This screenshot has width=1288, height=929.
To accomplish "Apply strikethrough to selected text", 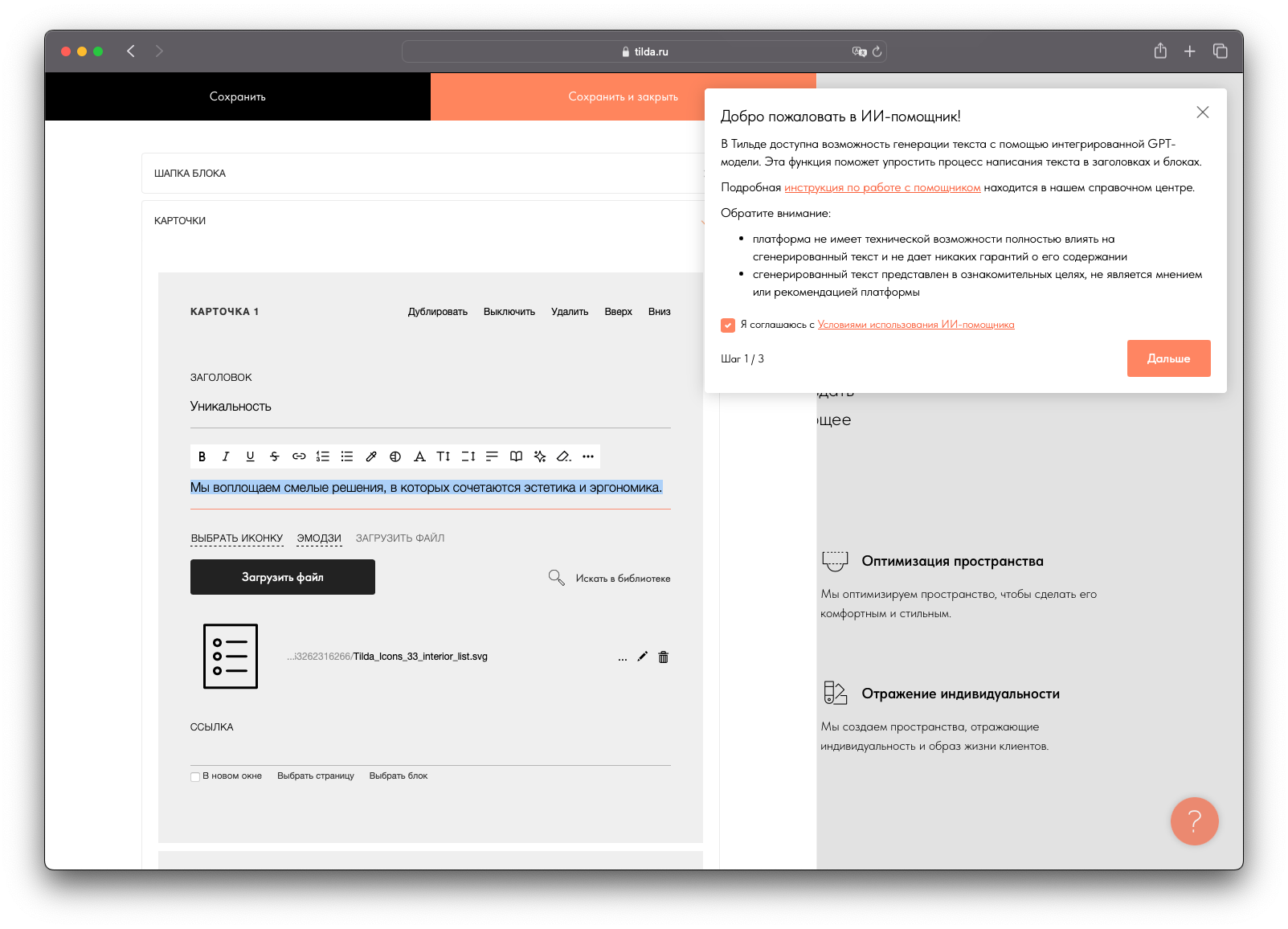I will click(x=274, y=456).
